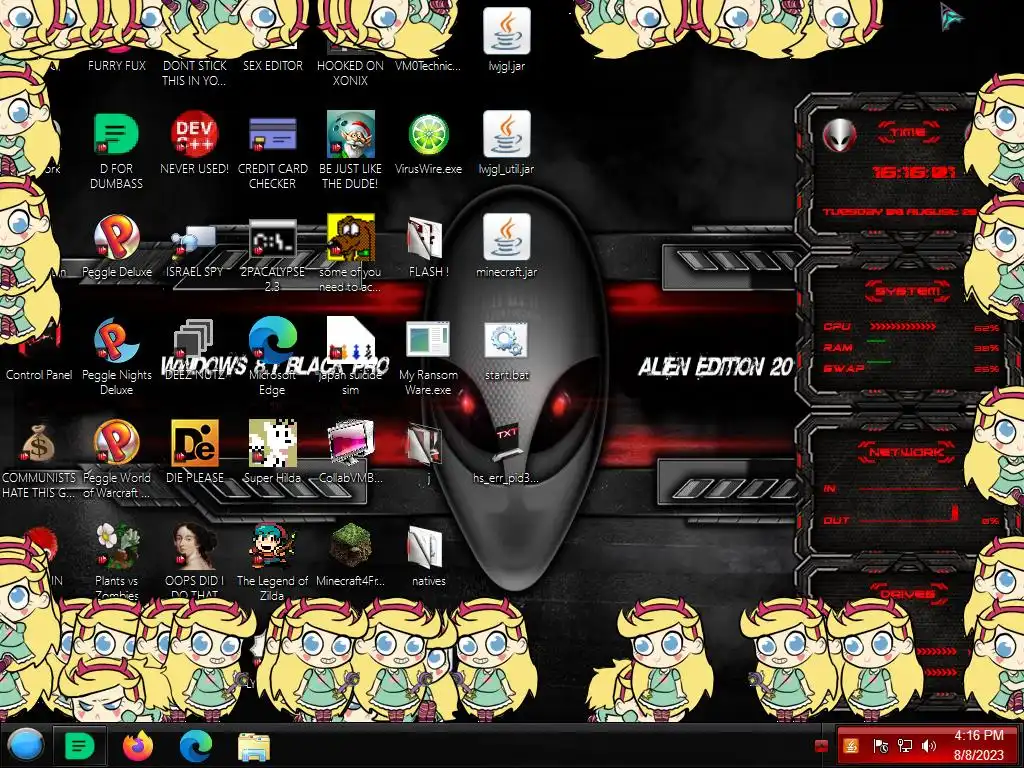This screenshot has height=768, width=1024.
Task: Open Microsoft Edge from the taskbar
Action: pos(196,746)
